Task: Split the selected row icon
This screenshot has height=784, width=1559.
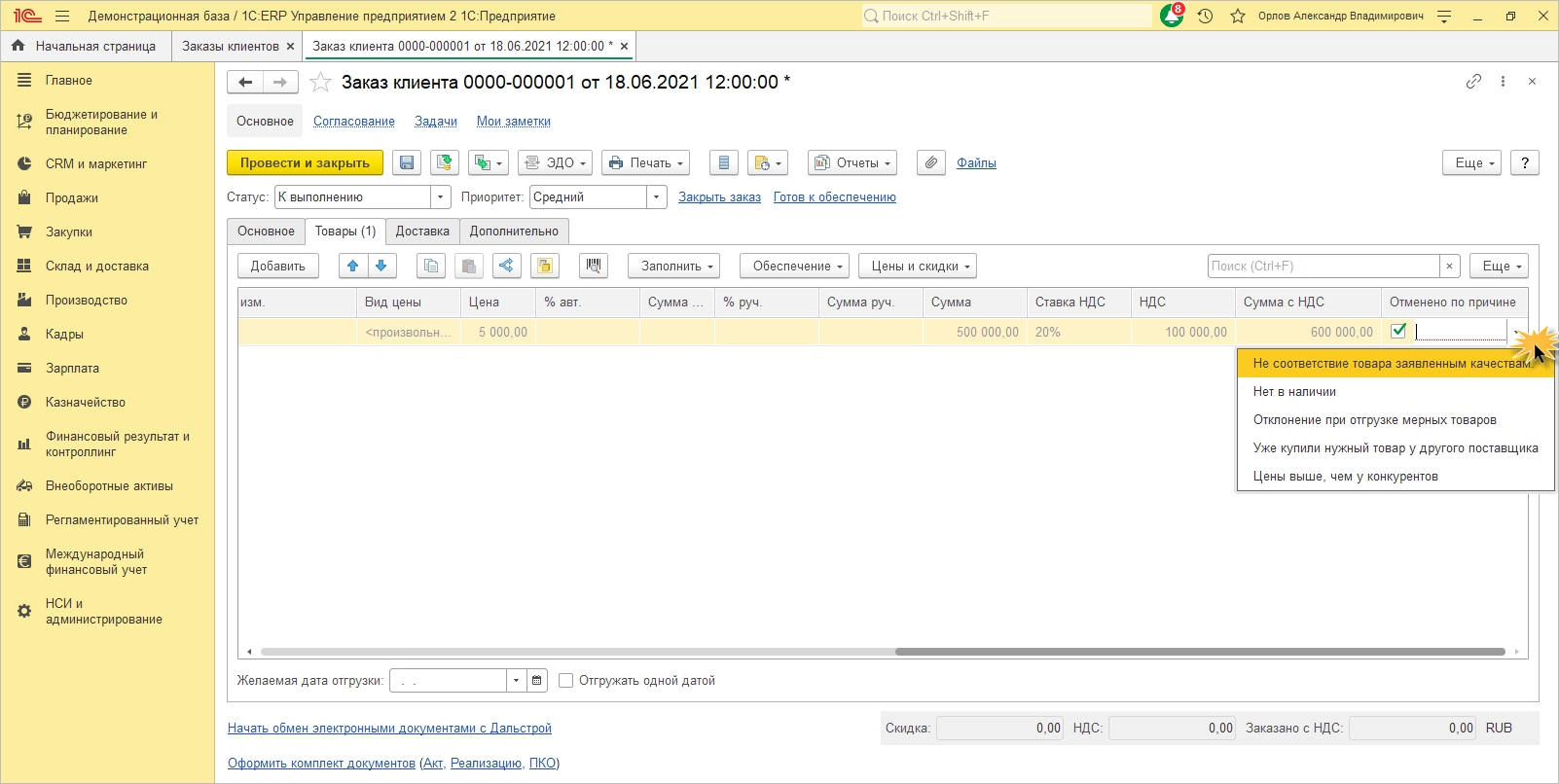Action: 506,266
